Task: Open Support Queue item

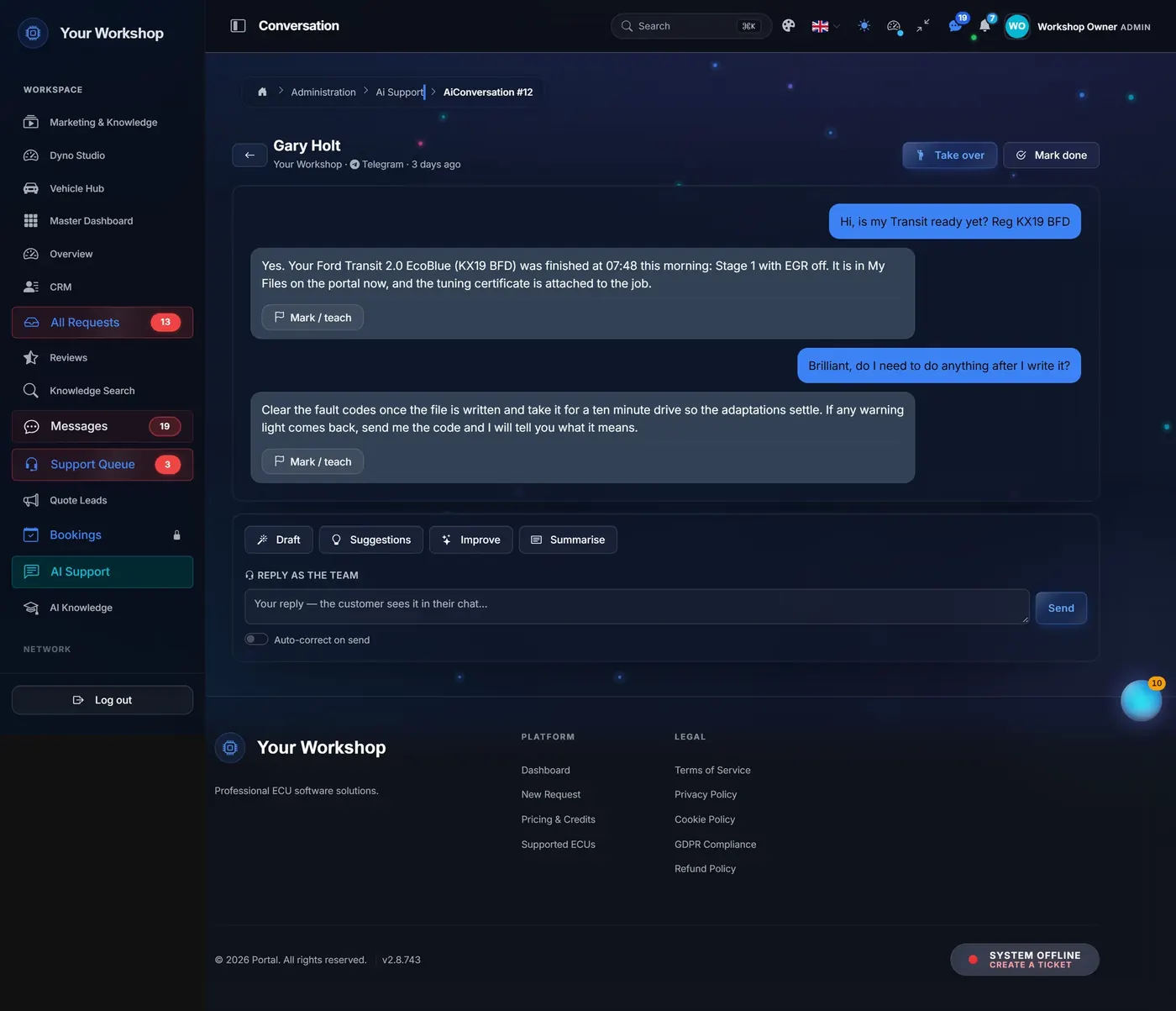Action: [x=102, y=465]
